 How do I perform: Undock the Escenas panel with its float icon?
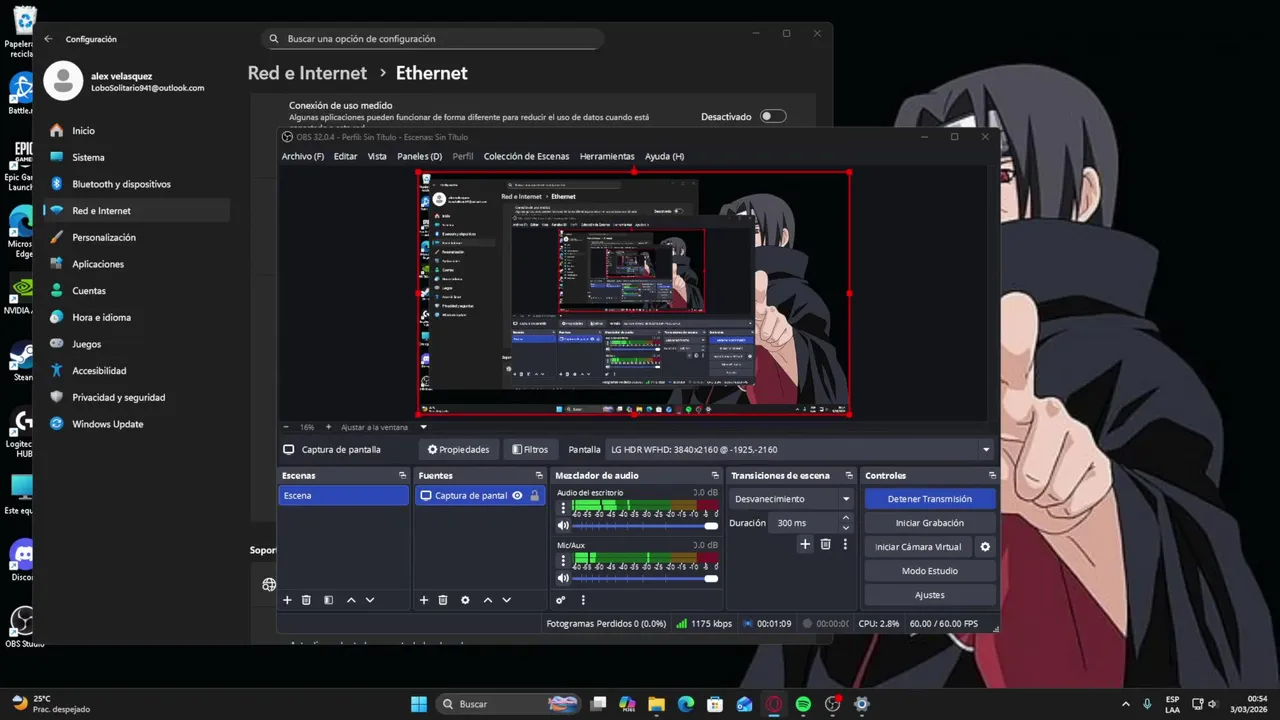click(402, 476)
